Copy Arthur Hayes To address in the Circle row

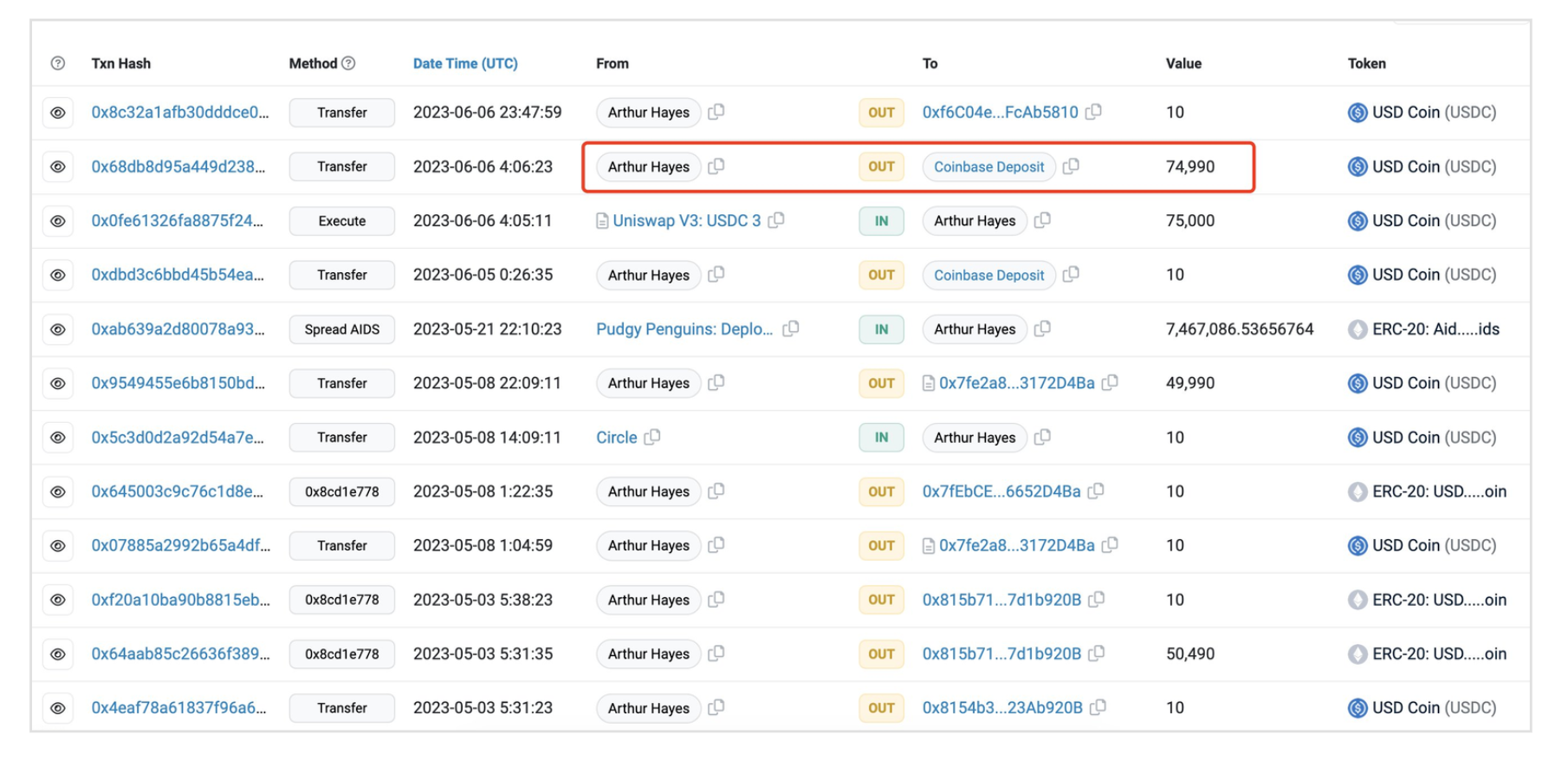click(x=1043, y=437)
